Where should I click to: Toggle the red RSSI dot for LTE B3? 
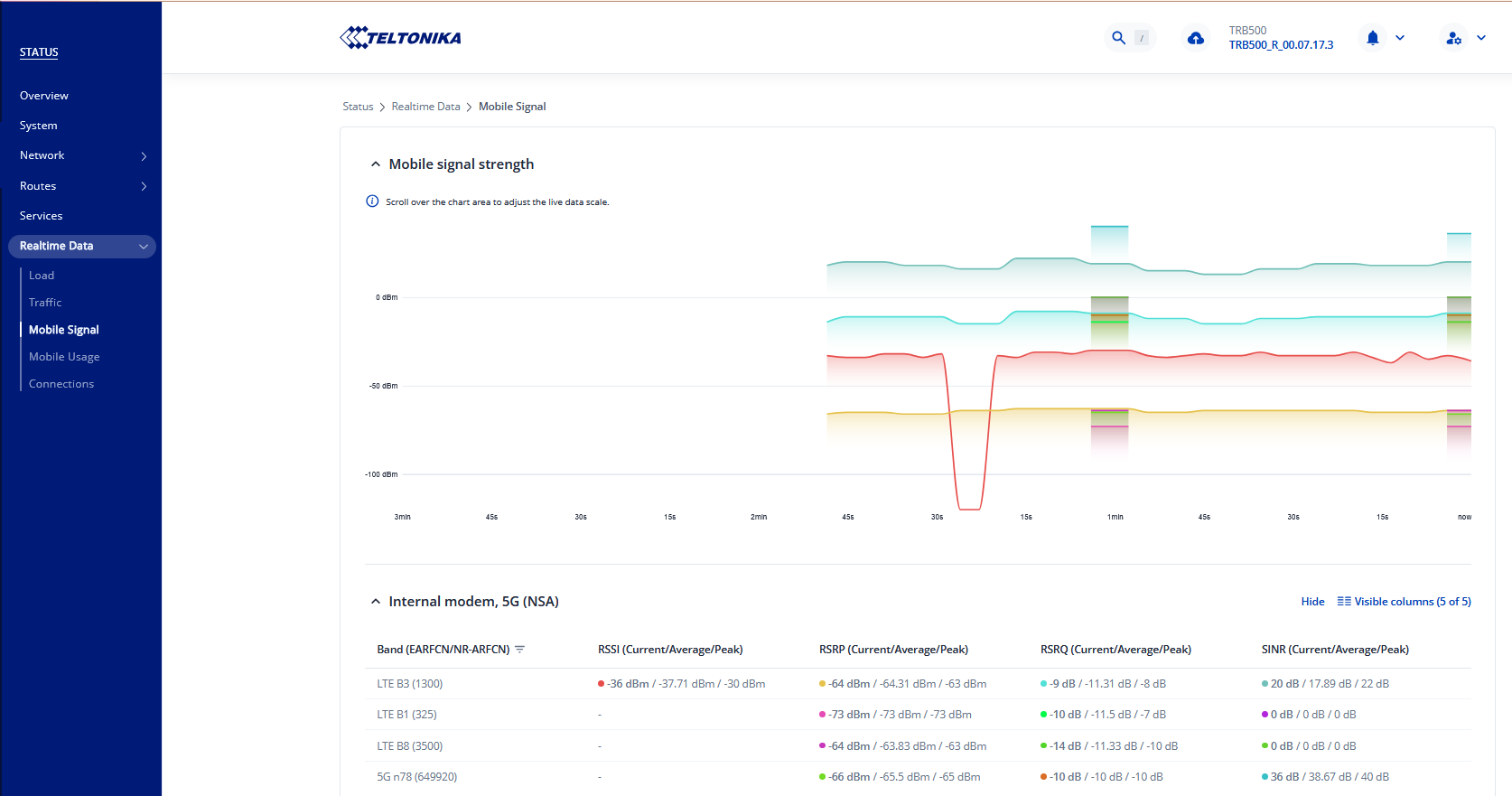point(601,684)
